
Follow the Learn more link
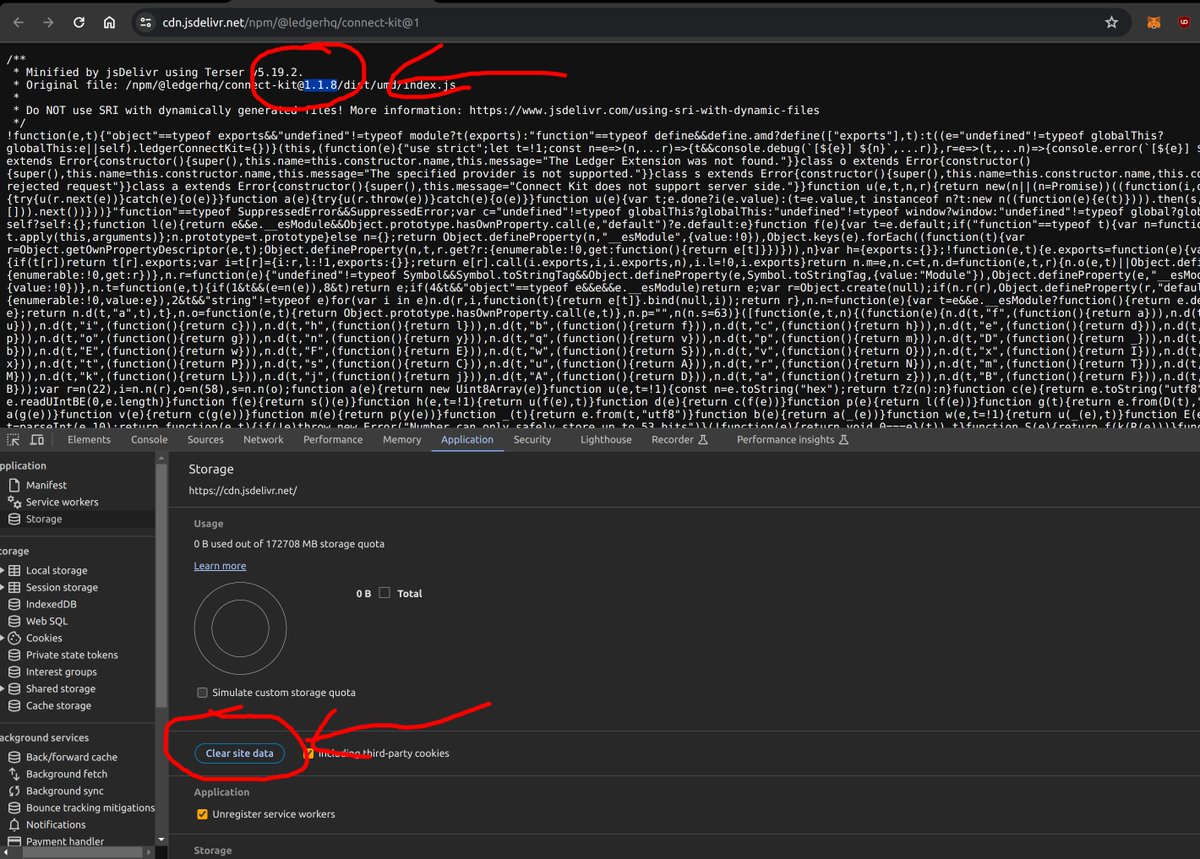(220, 566)
